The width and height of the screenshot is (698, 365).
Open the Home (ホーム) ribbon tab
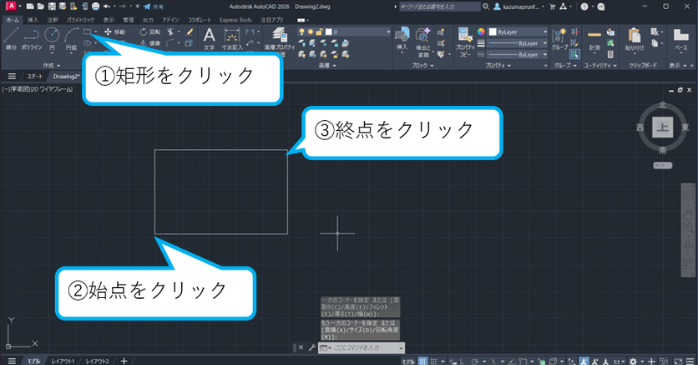pos(12,20)
